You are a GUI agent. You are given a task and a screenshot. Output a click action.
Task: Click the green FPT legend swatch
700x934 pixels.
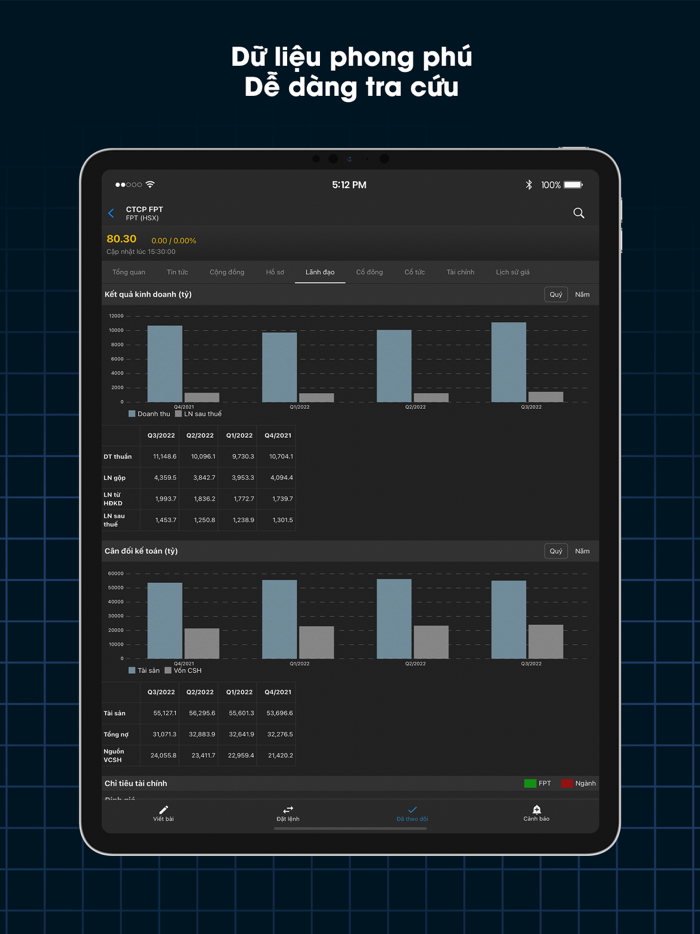click(530, 783)
